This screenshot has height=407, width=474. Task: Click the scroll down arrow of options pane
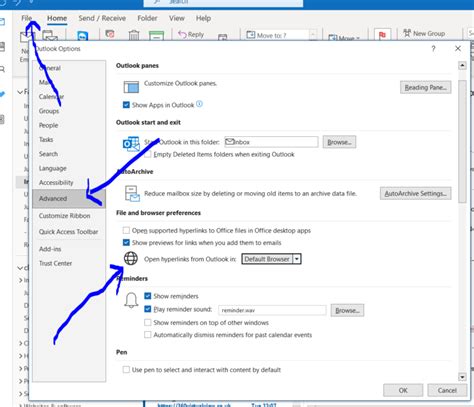[x=462, y=377]
